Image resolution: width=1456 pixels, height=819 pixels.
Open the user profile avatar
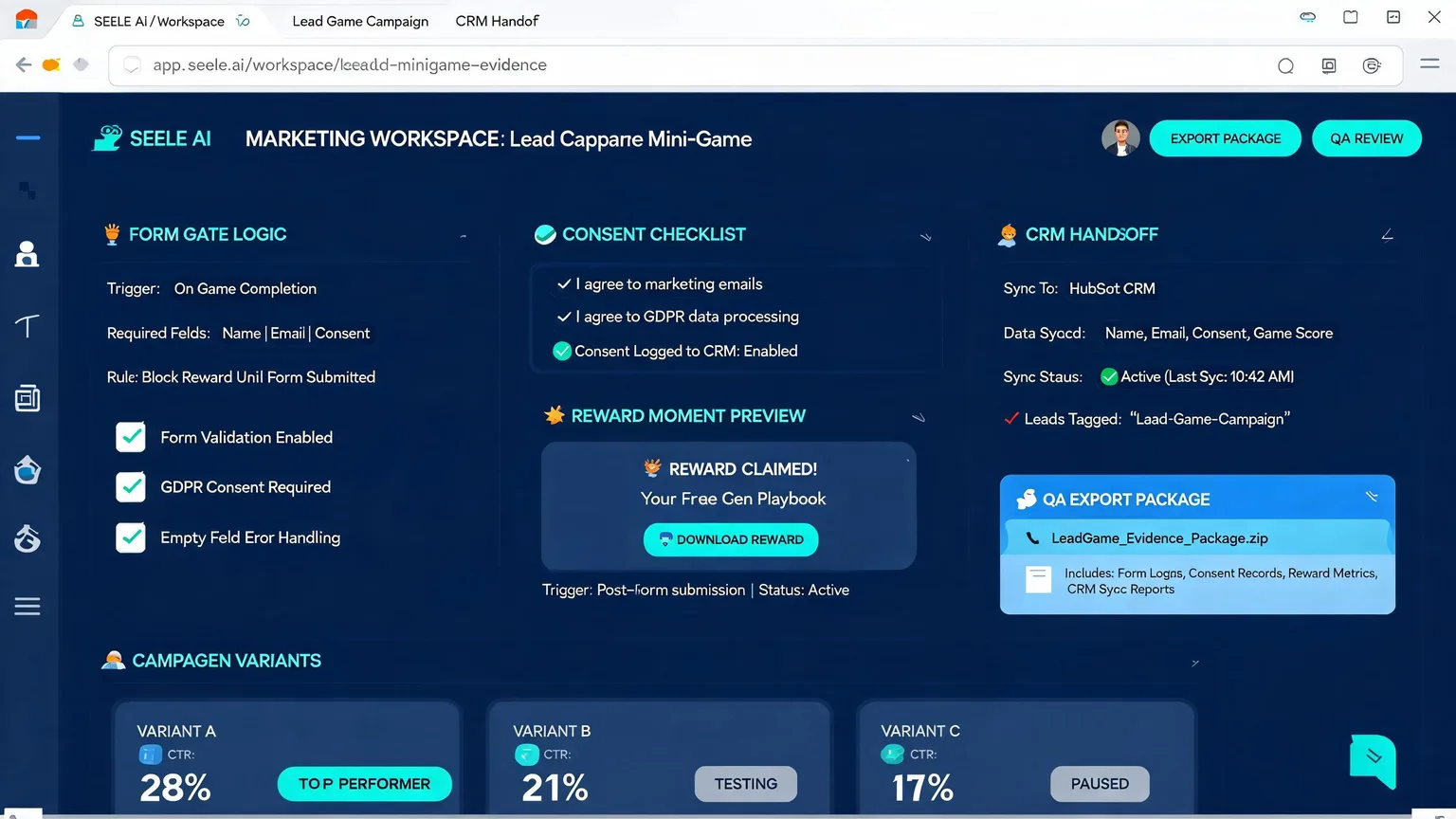point(1120,138)
